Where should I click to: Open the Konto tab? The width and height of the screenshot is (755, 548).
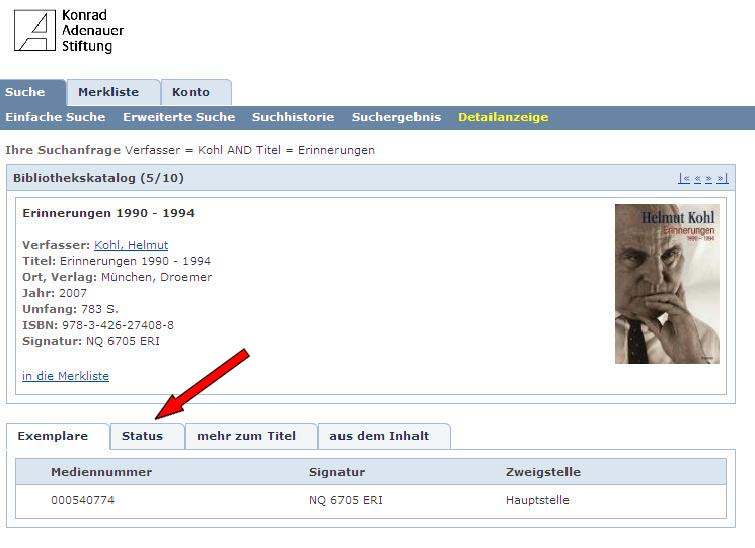[x=191, y=92]
